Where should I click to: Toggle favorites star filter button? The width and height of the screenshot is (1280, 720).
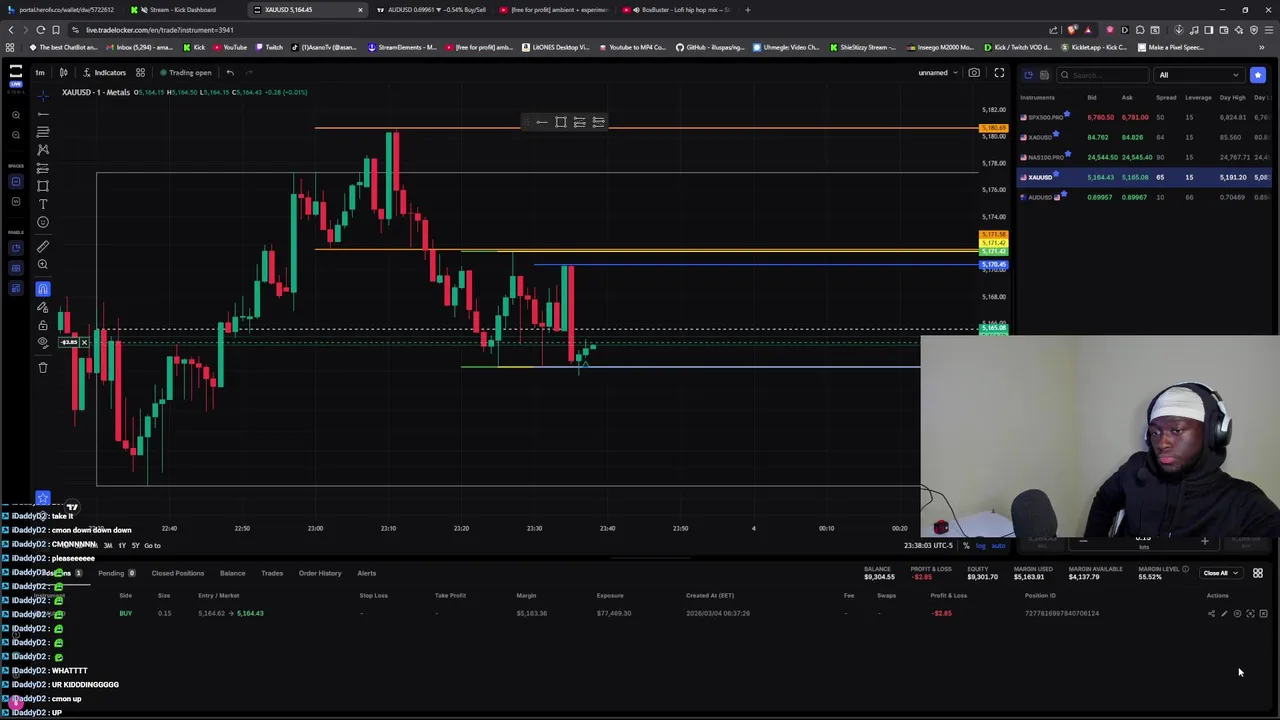(x=1258, y=75)
